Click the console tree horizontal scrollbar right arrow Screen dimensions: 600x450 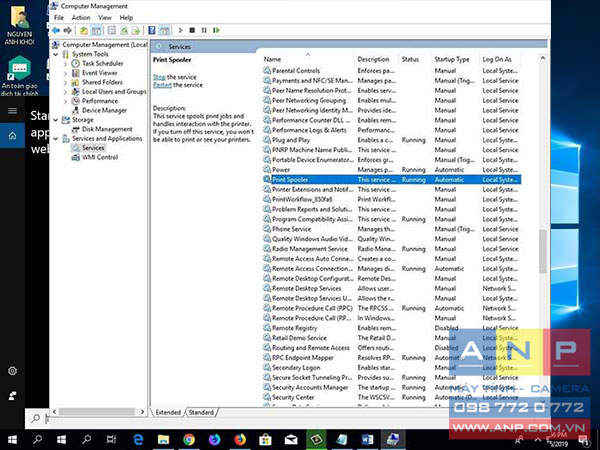tap(142, 412)
